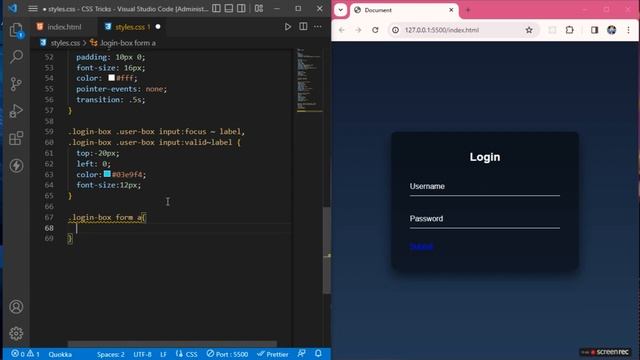Click the Password input field
This screenshot has height=360, width=640.
click(x=484, y=220)
